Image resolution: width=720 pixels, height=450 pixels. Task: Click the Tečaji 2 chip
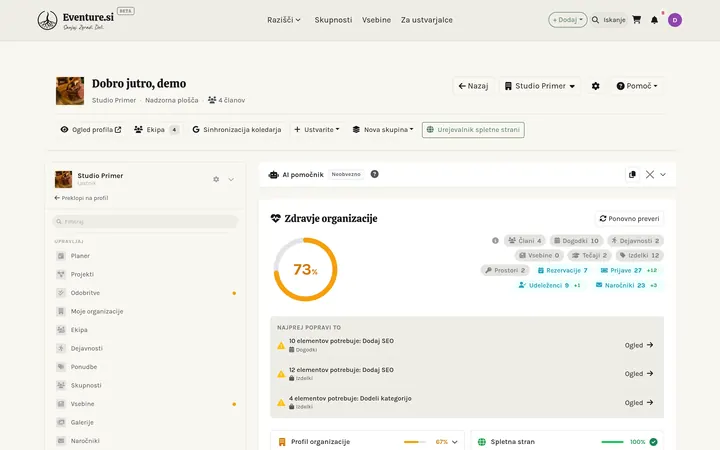click(x=589, y=255)
